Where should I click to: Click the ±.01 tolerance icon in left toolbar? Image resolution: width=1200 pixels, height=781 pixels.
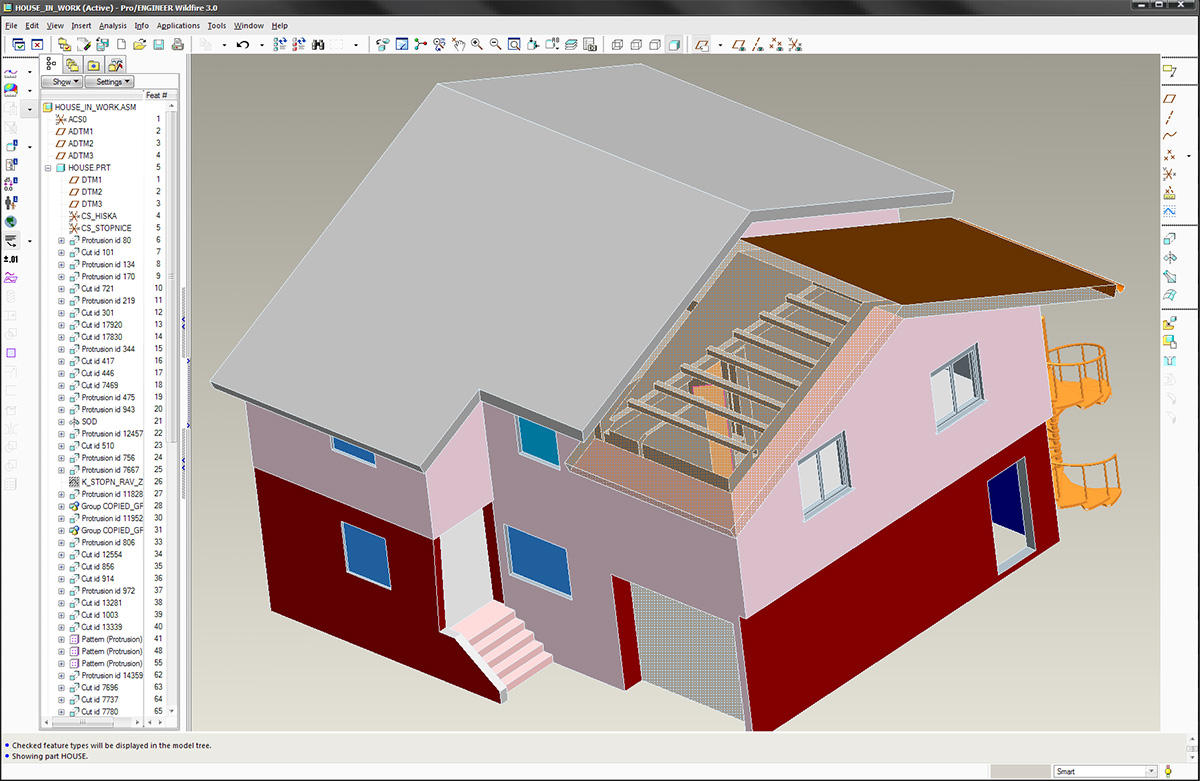pyautogui.click(x=11, y=259)
